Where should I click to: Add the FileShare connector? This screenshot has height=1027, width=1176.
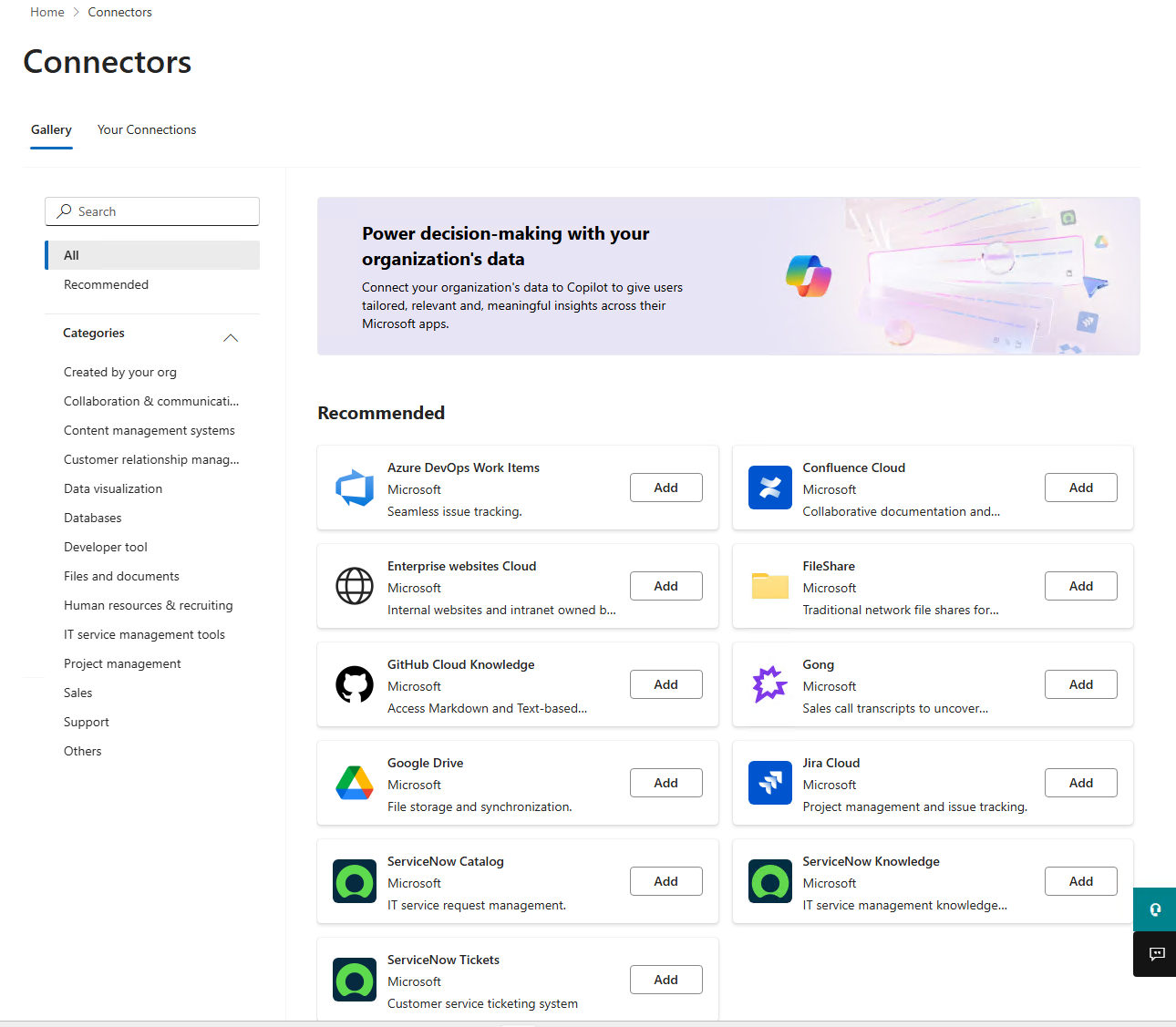[1081, 586]
